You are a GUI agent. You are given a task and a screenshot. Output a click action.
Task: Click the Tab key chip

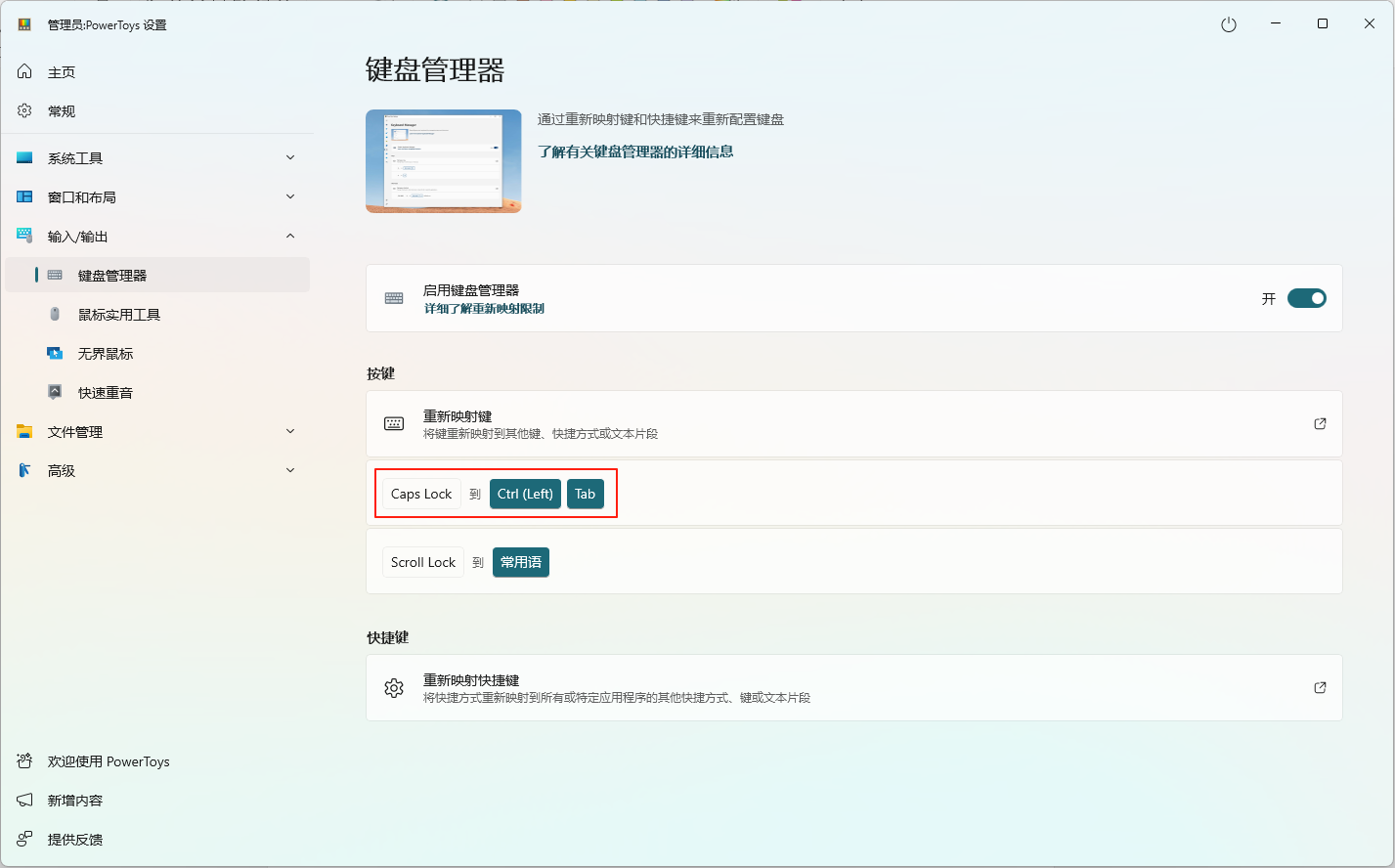[586, 494]
